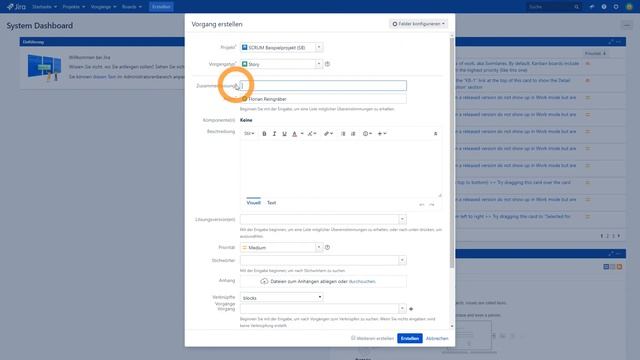
Task: Click the durchsuchen link in Anhang
Action: 362,281
